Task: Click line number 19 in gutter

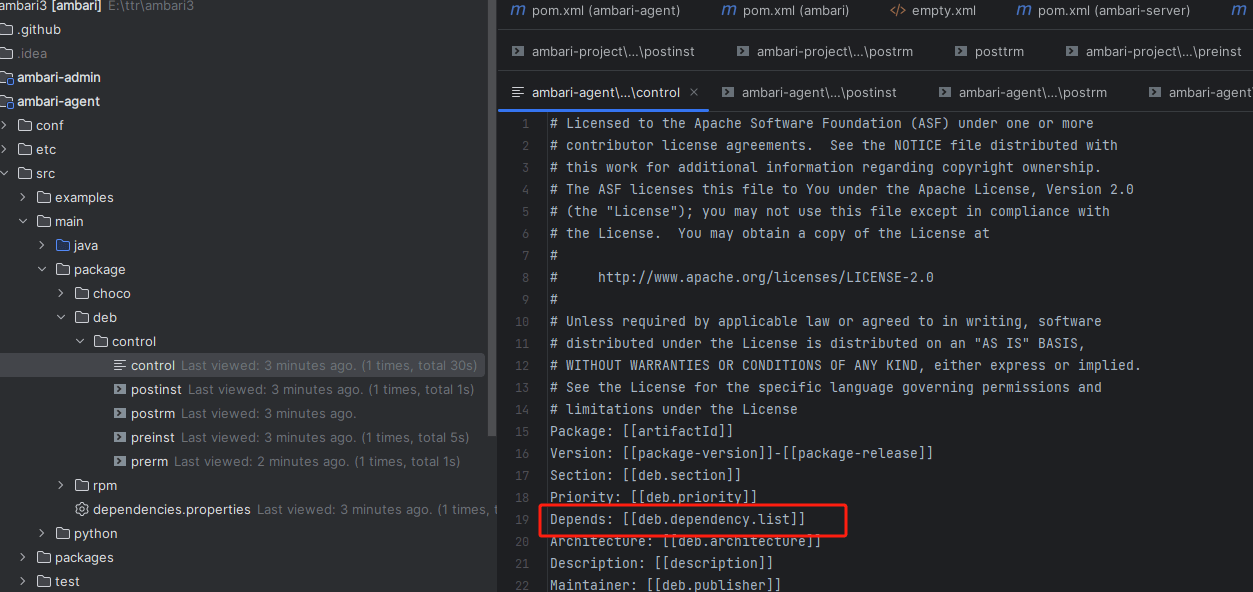Action: click(x=522, y=519)
